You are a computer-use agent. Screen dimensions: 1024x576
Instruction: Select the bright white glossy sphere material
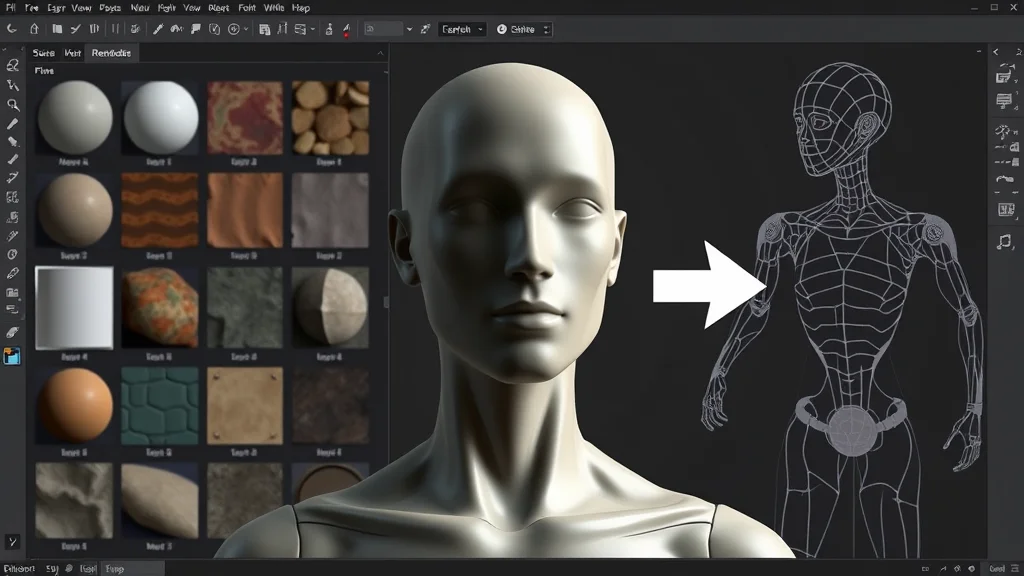[x=160, y=118]
